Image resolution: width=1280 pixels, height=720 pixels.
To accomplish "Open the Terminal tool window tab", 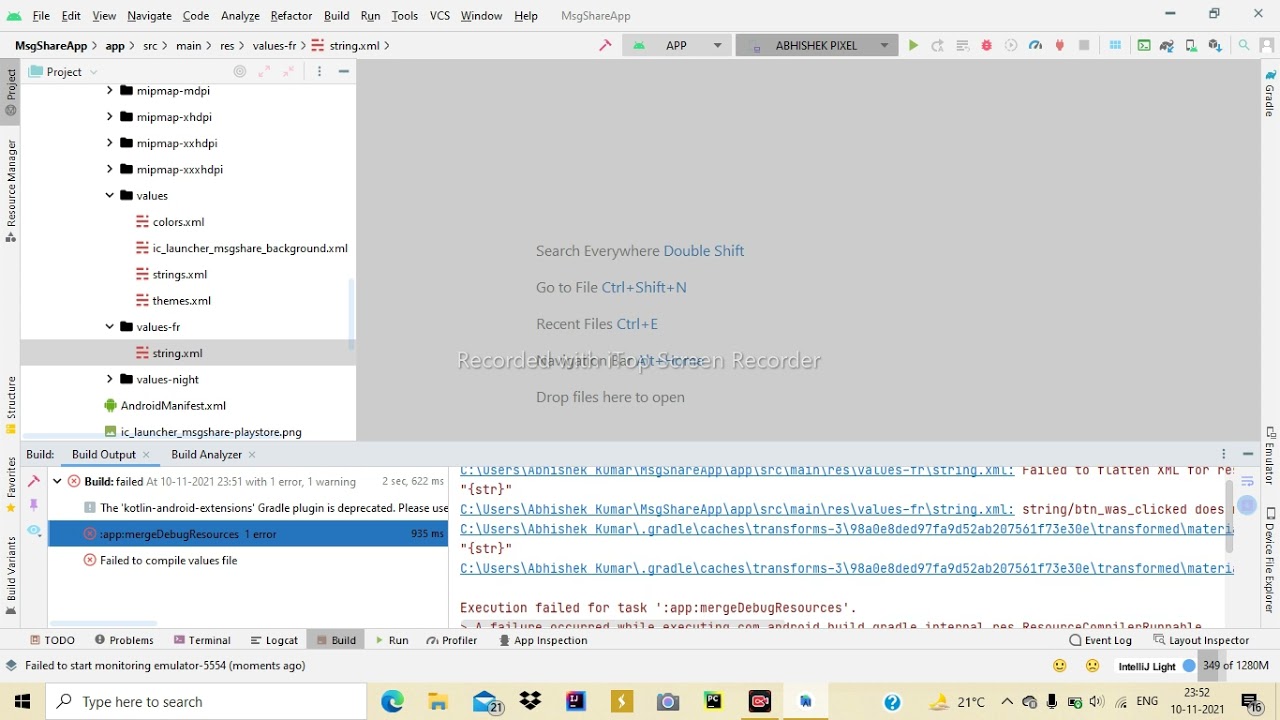I will coord(202,640).
